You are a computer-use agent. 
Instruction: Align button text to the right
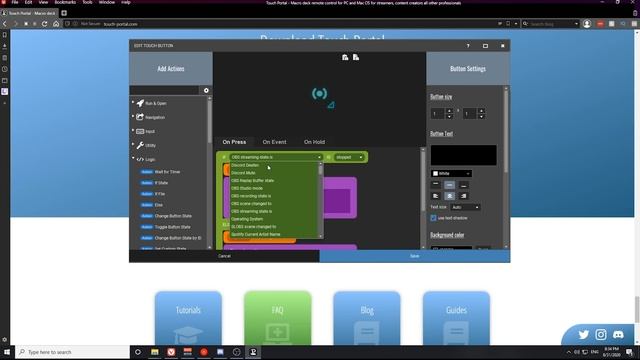(463, 196)
